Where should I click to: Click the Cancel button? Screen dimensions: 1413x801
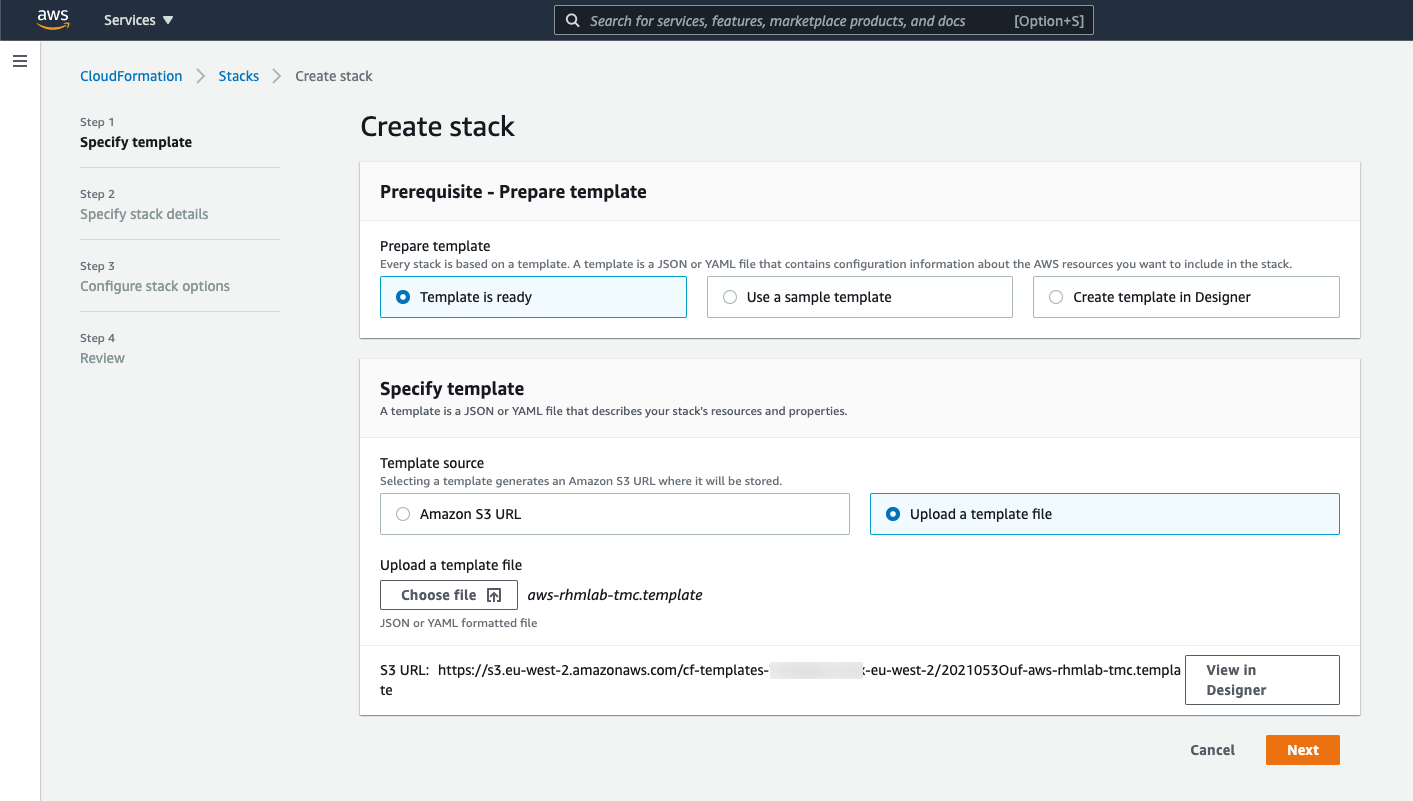click(1212, 750)
